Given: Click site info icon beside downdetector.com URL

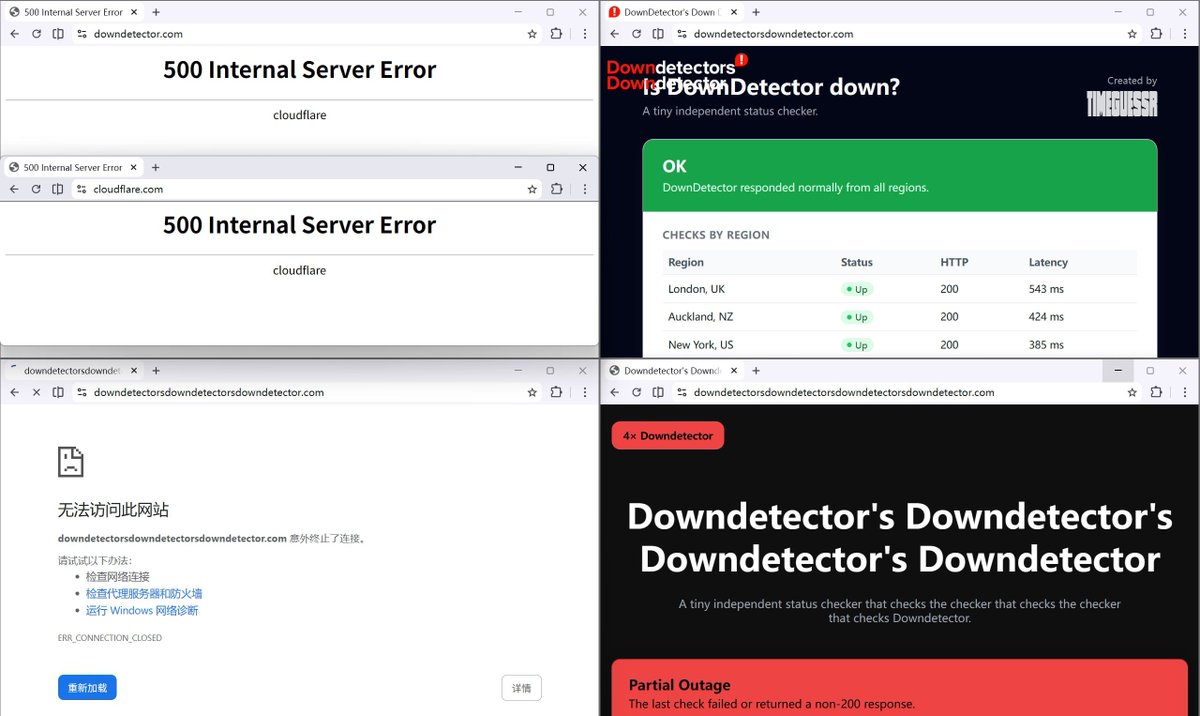Looking at the screenshot, I should (82, 33).
